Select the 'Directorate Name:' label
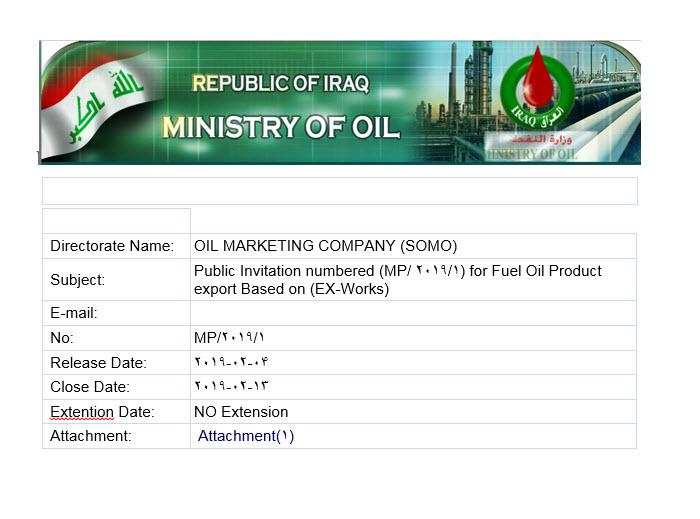700x519 pixels. click(112, 246)
